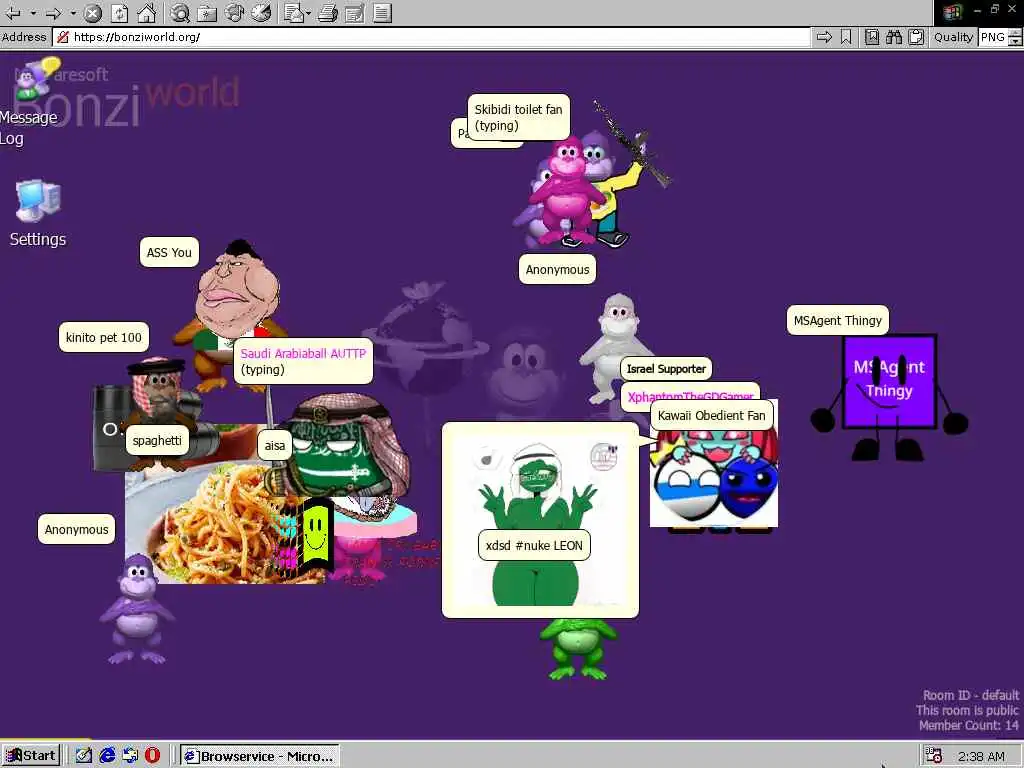Click the 'Anonymous' tag above purple Bonzi
This screenshot has width=1024, height=768.
coord(76,530)
